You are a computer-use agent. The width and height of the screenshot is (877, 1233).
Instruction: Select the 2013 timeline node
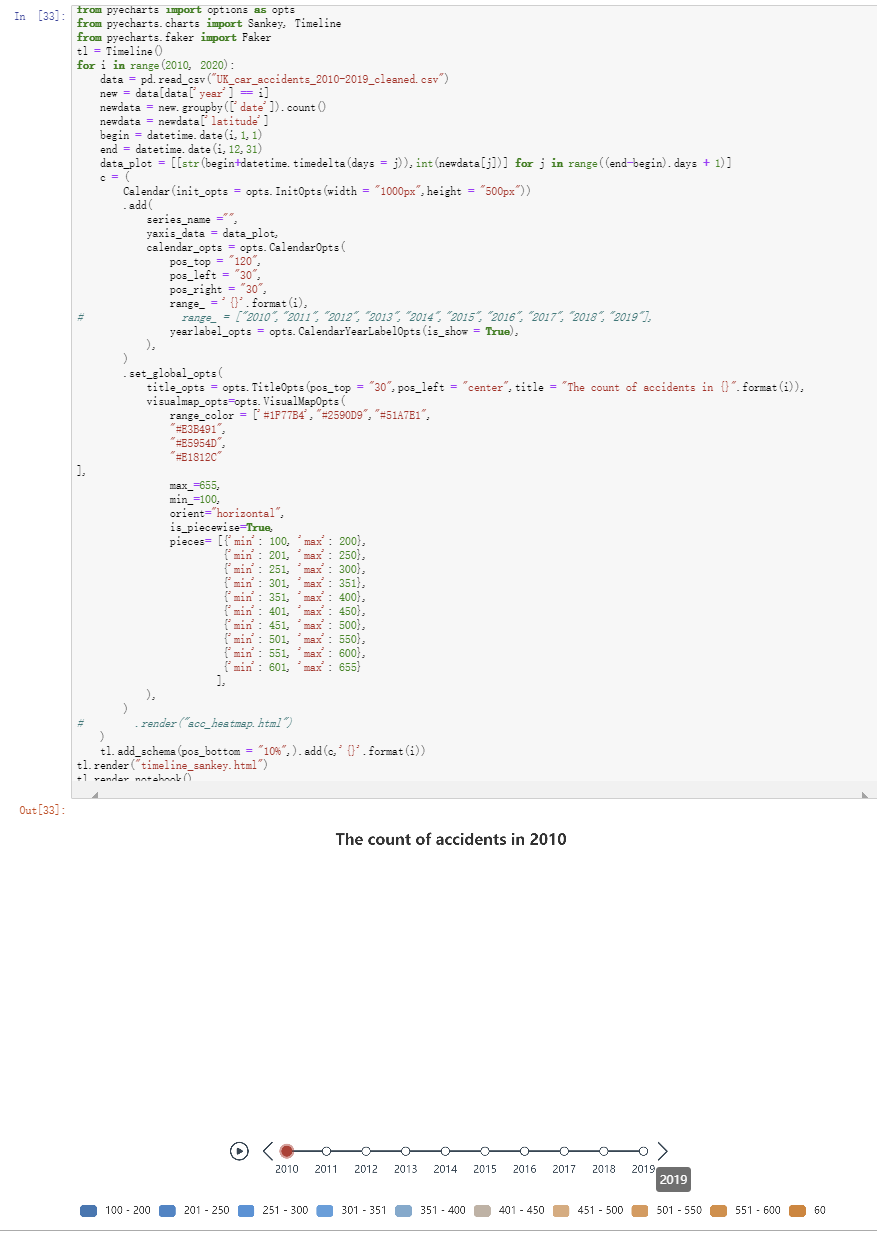pyautogui.click(x=405, y=1151)
